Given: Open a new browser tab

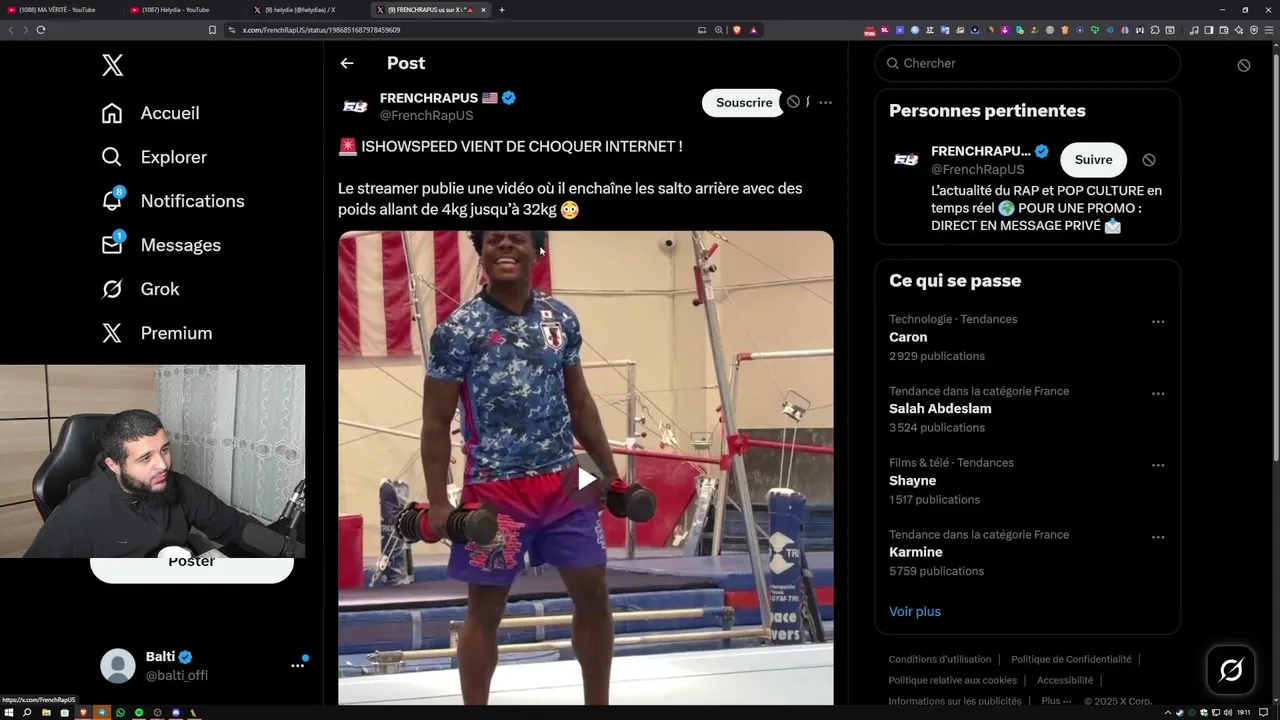Looking at the screenshot, I should (502, 10).
